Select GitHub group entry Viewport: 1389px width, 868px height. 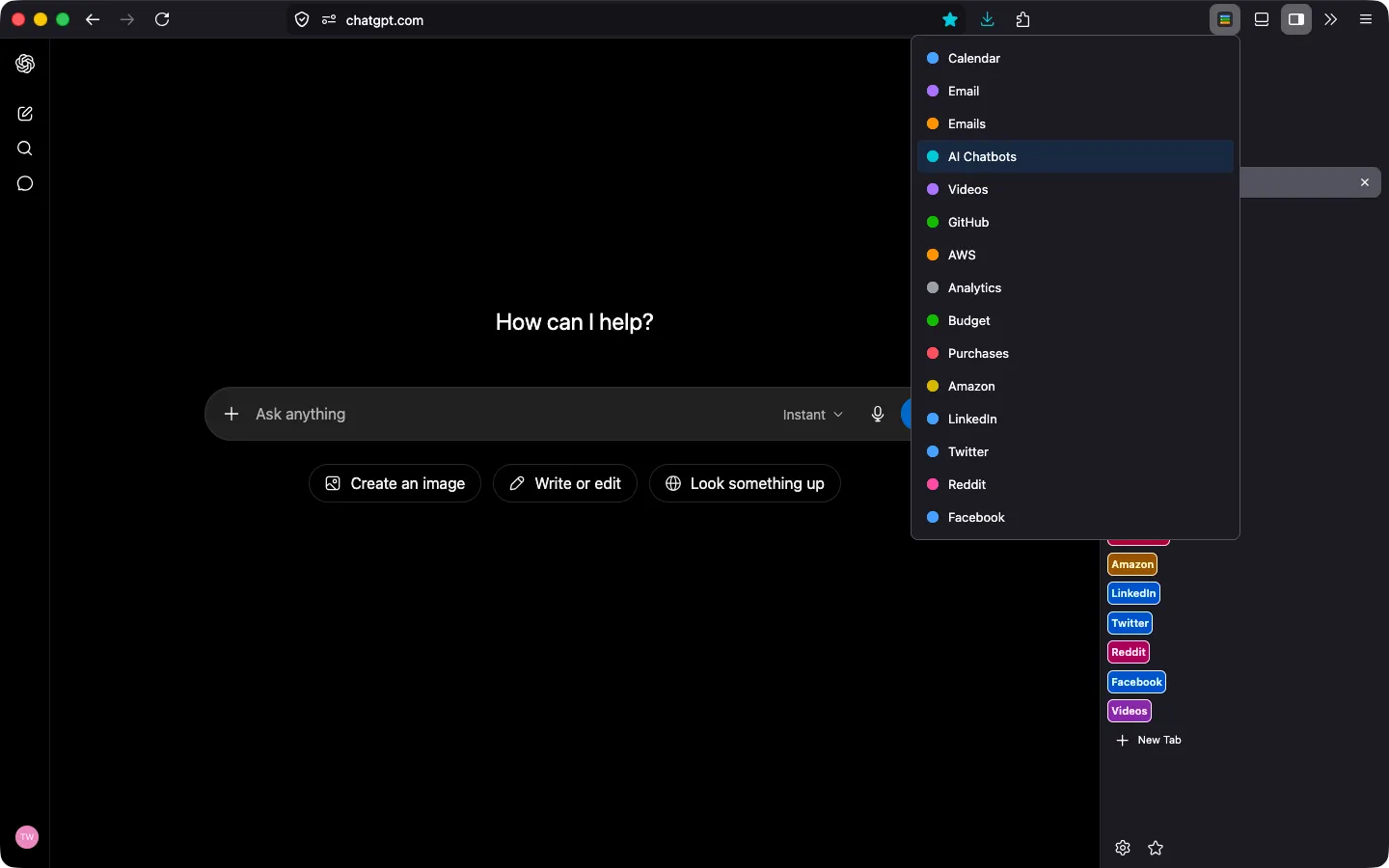pos(1076,222)
